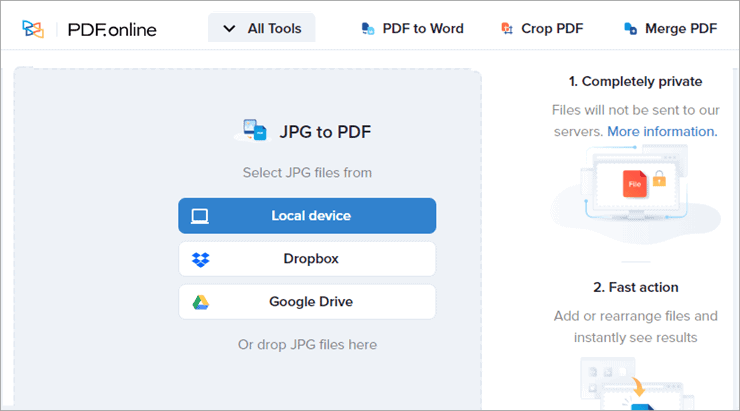Image resolution: width=740 pixels, height=411 pixels.
Task: Click the JPG to PDF heading icon
Action: click(x=251, y=130)
